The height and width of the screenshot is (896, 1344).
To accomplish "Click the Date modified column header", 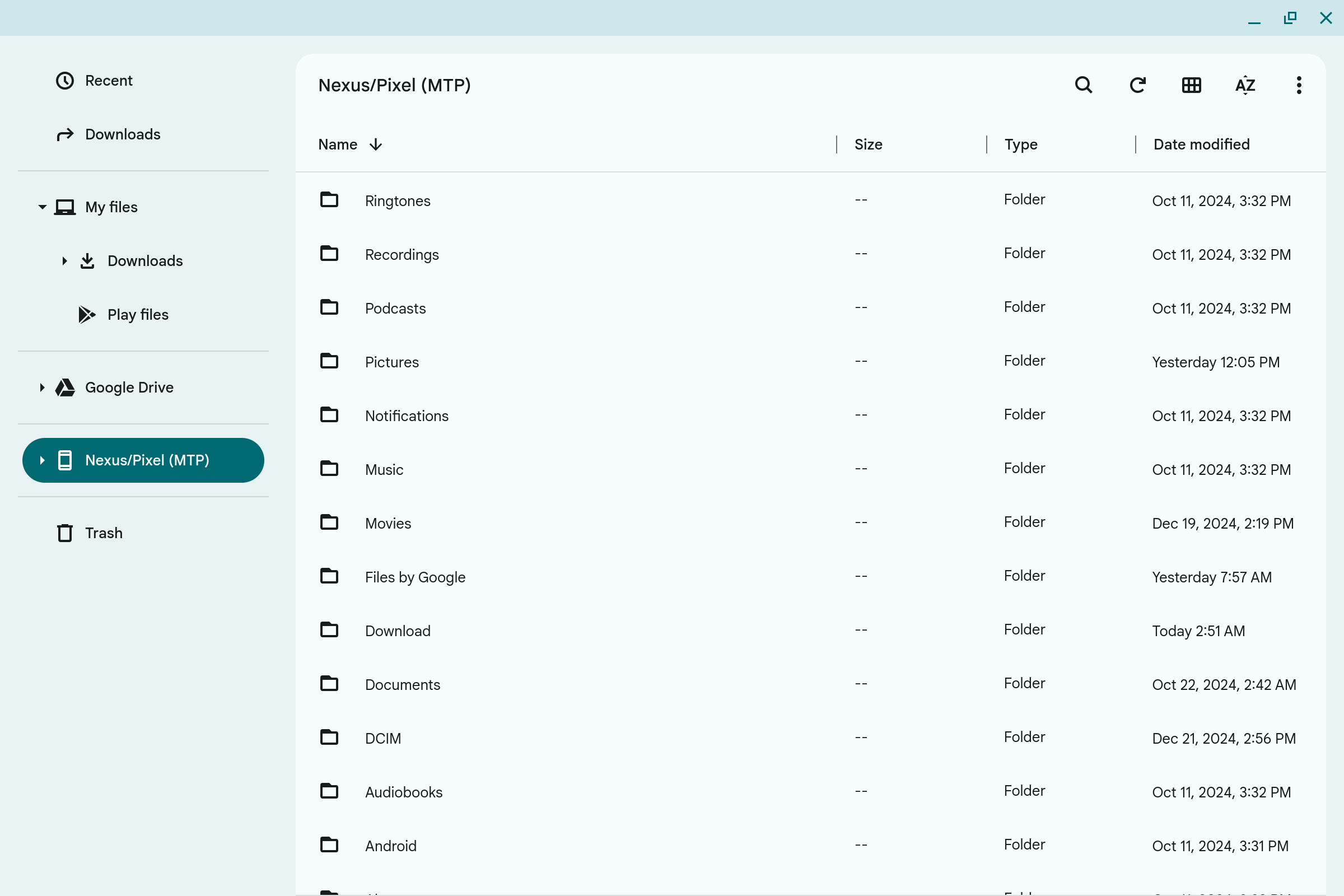I will click(x=1201, y=144).
